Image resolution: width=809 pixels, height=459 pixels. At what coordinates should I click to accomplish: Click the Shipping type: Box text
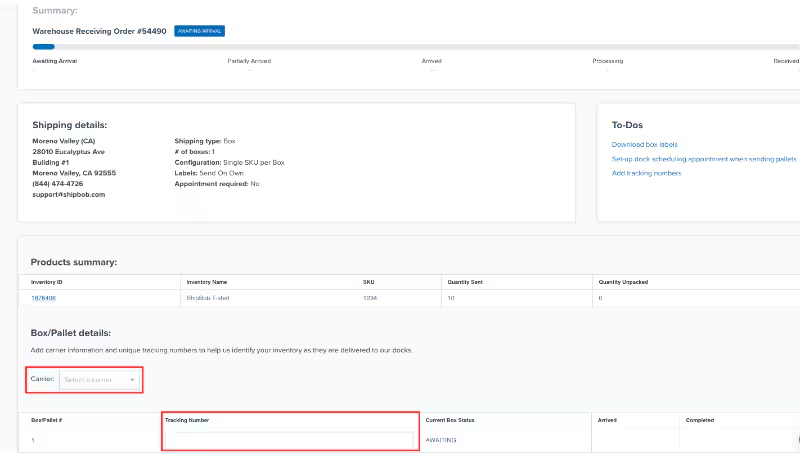coord(205,141)
